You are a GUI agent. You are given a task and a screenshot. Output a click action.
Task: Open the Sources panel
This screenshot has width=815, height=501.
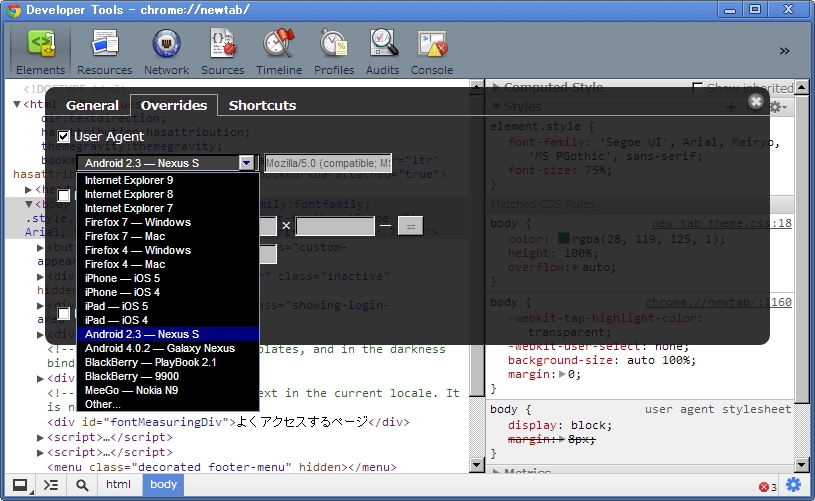222,51
